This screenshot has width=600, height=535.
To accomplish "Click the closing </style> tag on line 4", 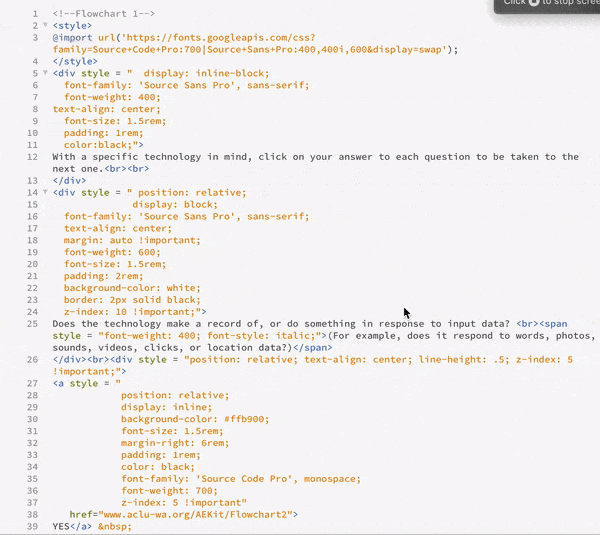I will coord(75,61).
